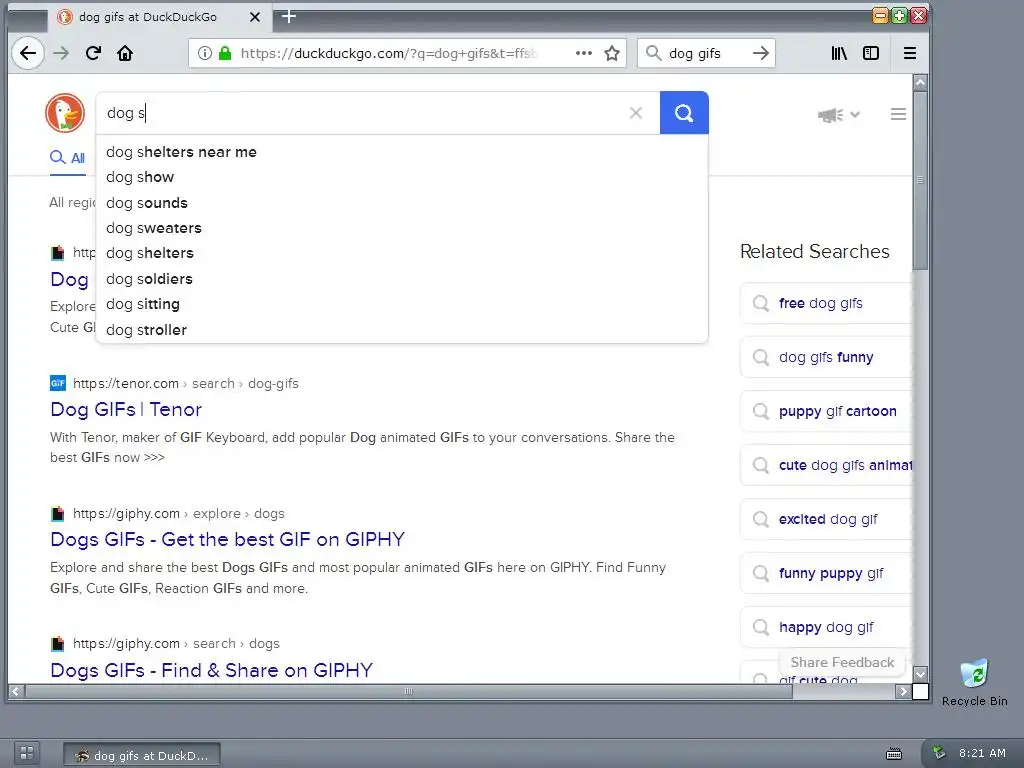Open Dog GIFs | Tenor result
The width and height of the screenshot is (1024, 768).
tap(126, 409)
